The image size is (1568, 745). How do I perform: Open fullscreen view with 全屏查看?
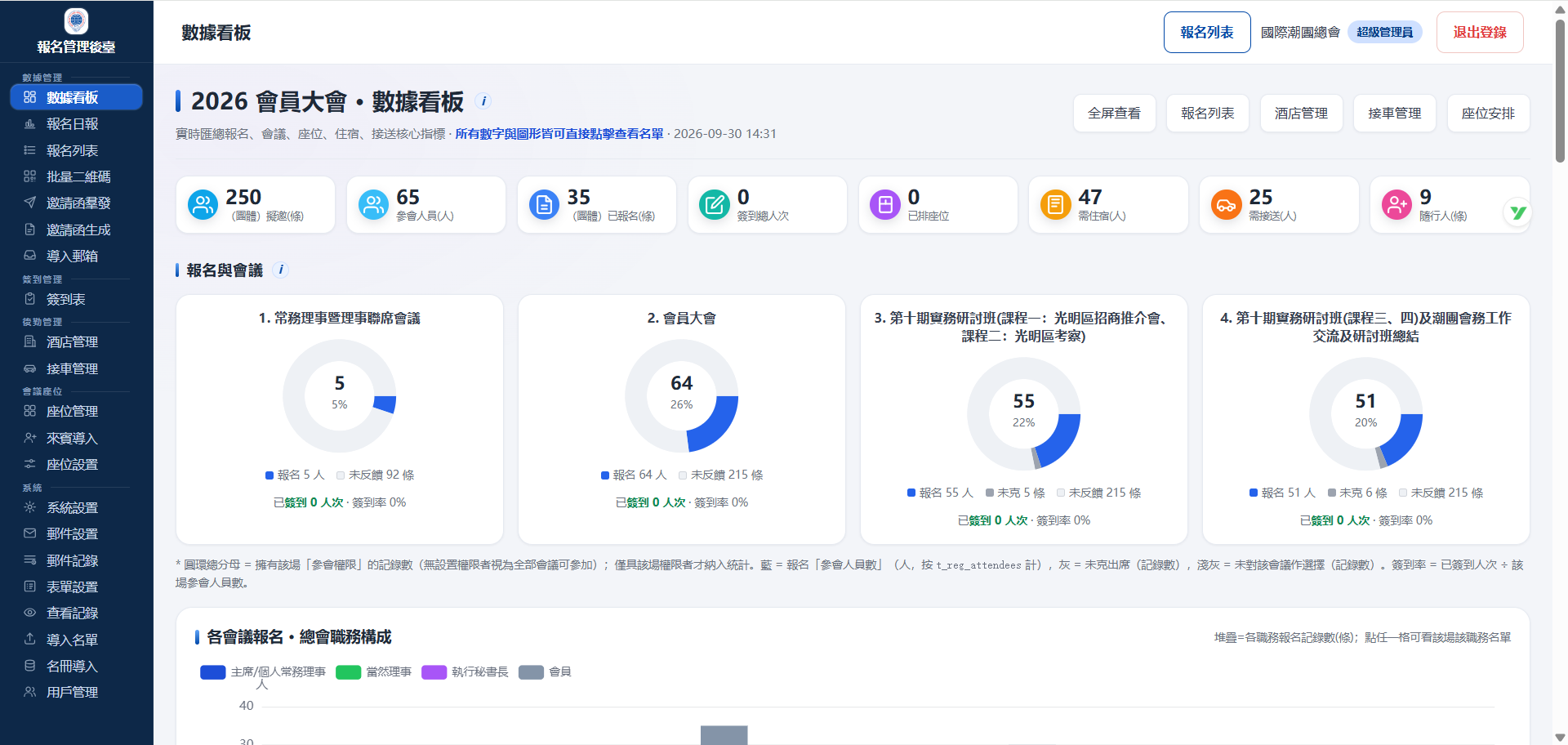(1114, 114)
